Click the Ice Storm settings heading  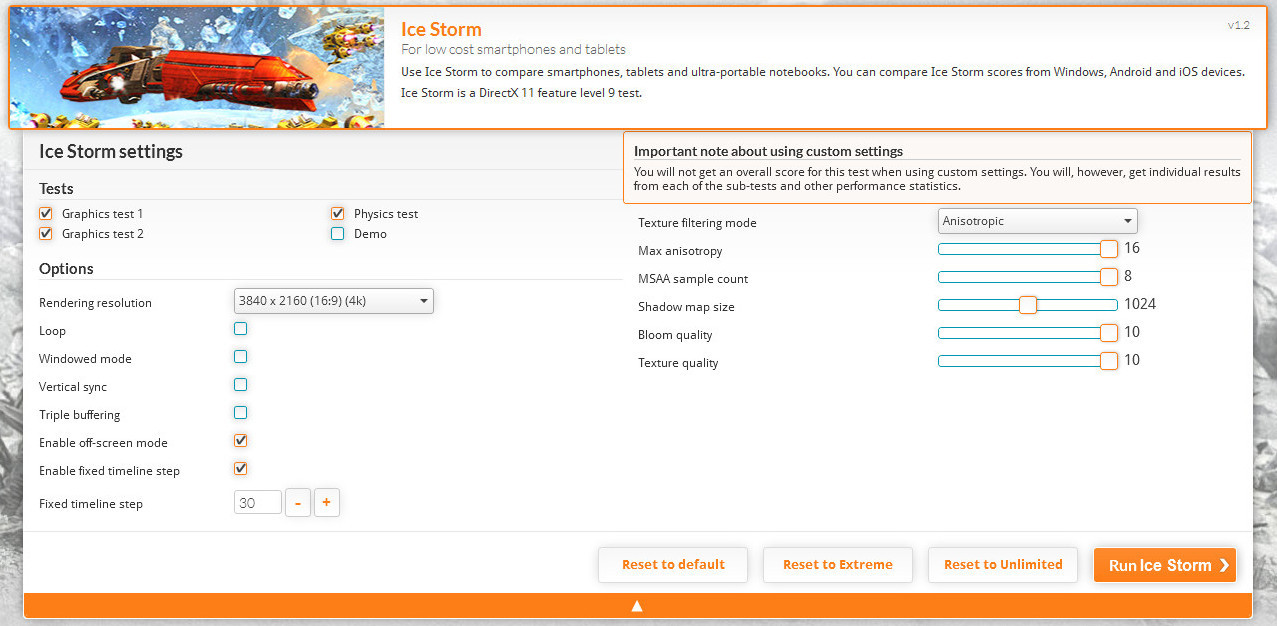click(x=111, y=152)
